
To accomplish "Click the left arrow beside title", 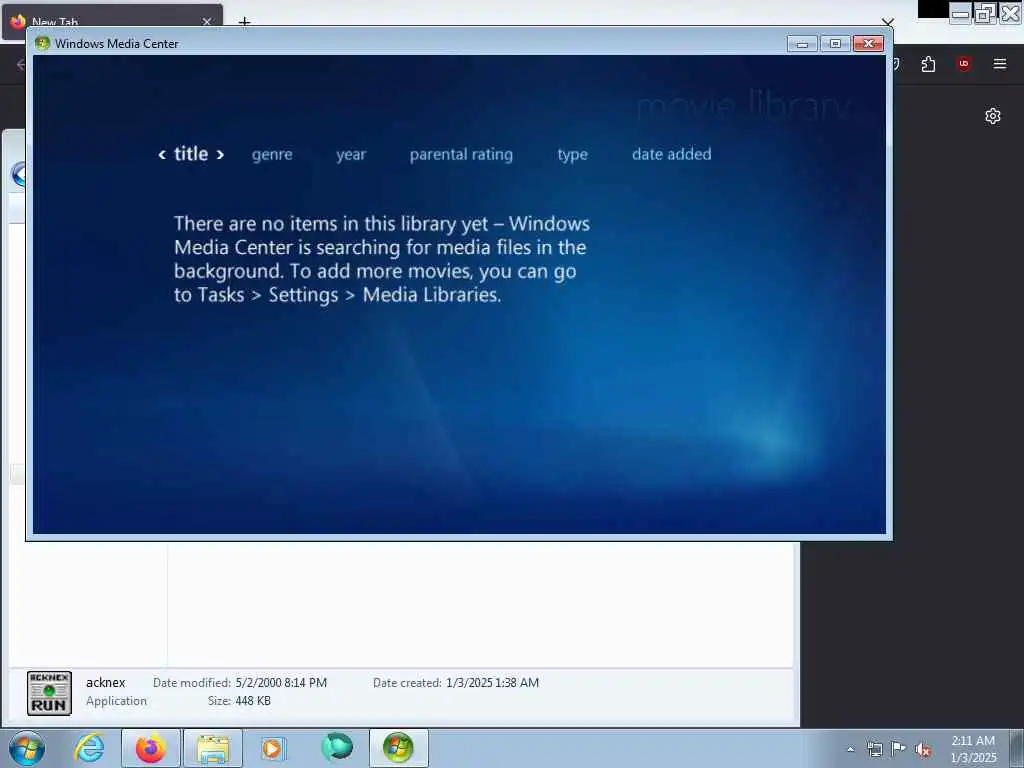I will (x=162, y=155).
